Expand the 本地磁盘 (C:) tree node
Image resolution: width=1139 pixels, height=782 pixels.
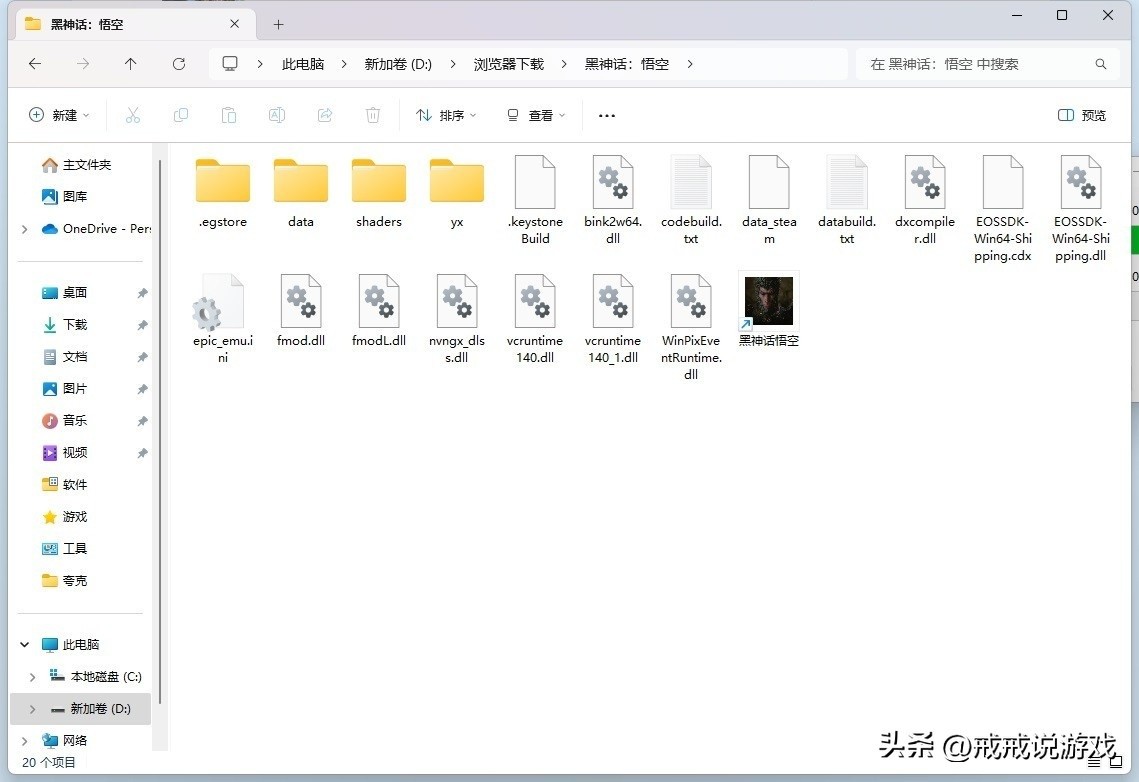[x=32, y=677]
